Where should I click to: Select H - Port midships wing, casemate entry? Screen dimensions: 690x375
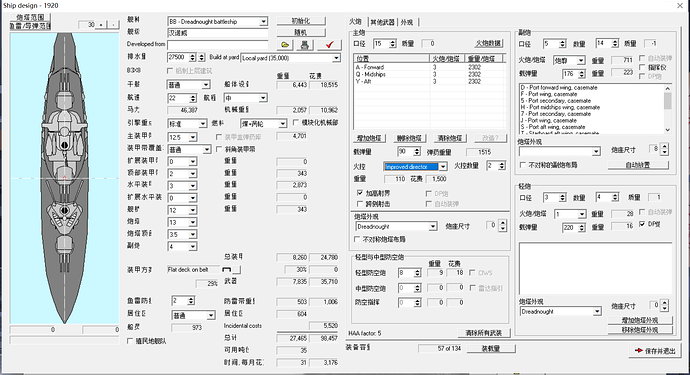tap(560, 107)
